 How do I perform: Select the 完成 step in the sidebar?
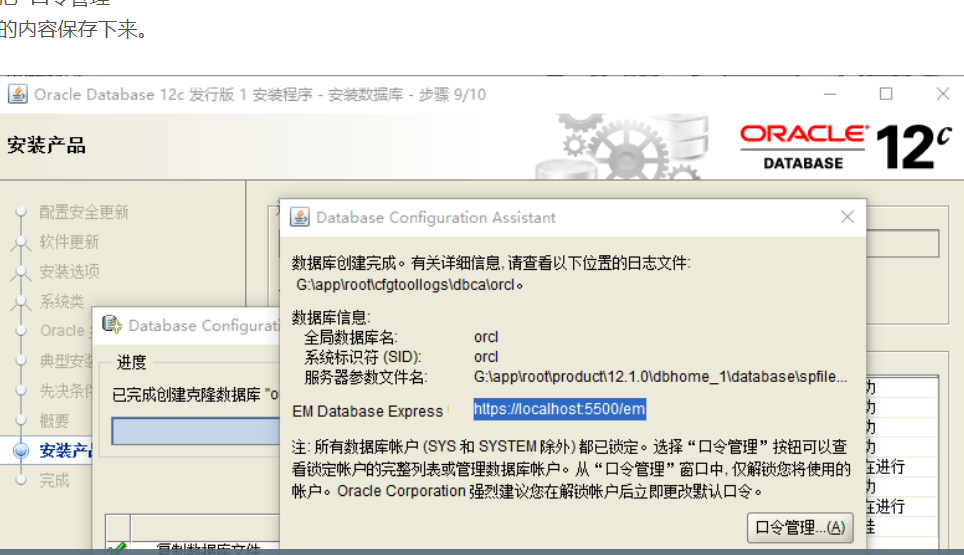pos(55,480)
